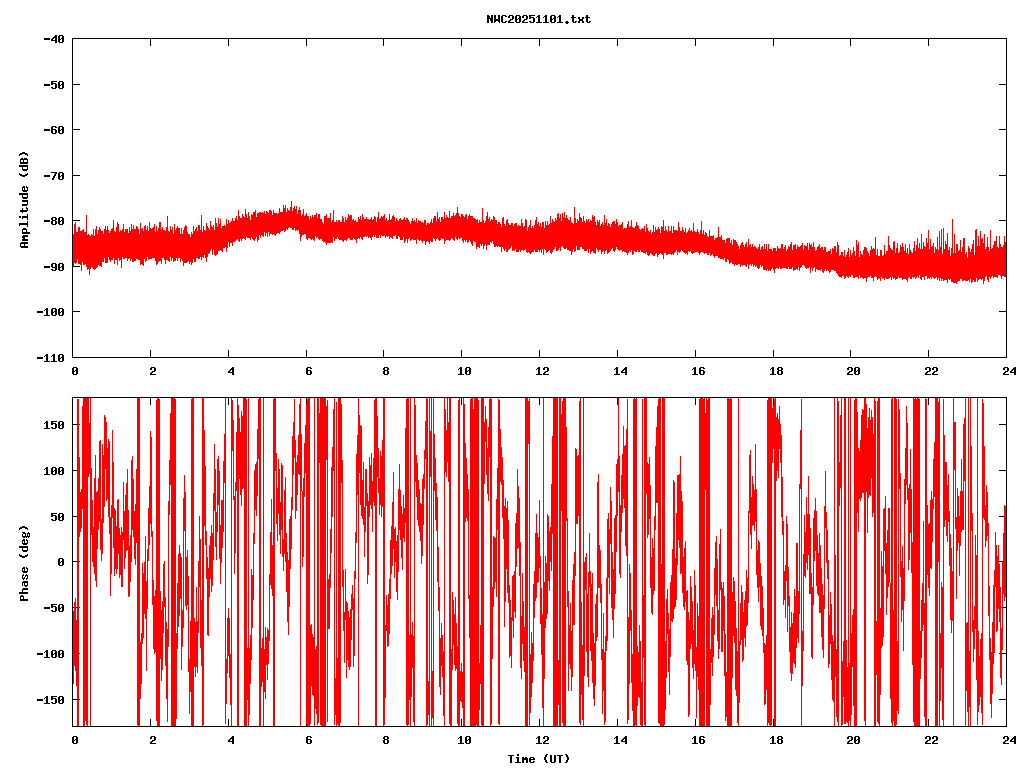
Task: Click hour 2 tick below phase plot
Action: tap(152, 740)
